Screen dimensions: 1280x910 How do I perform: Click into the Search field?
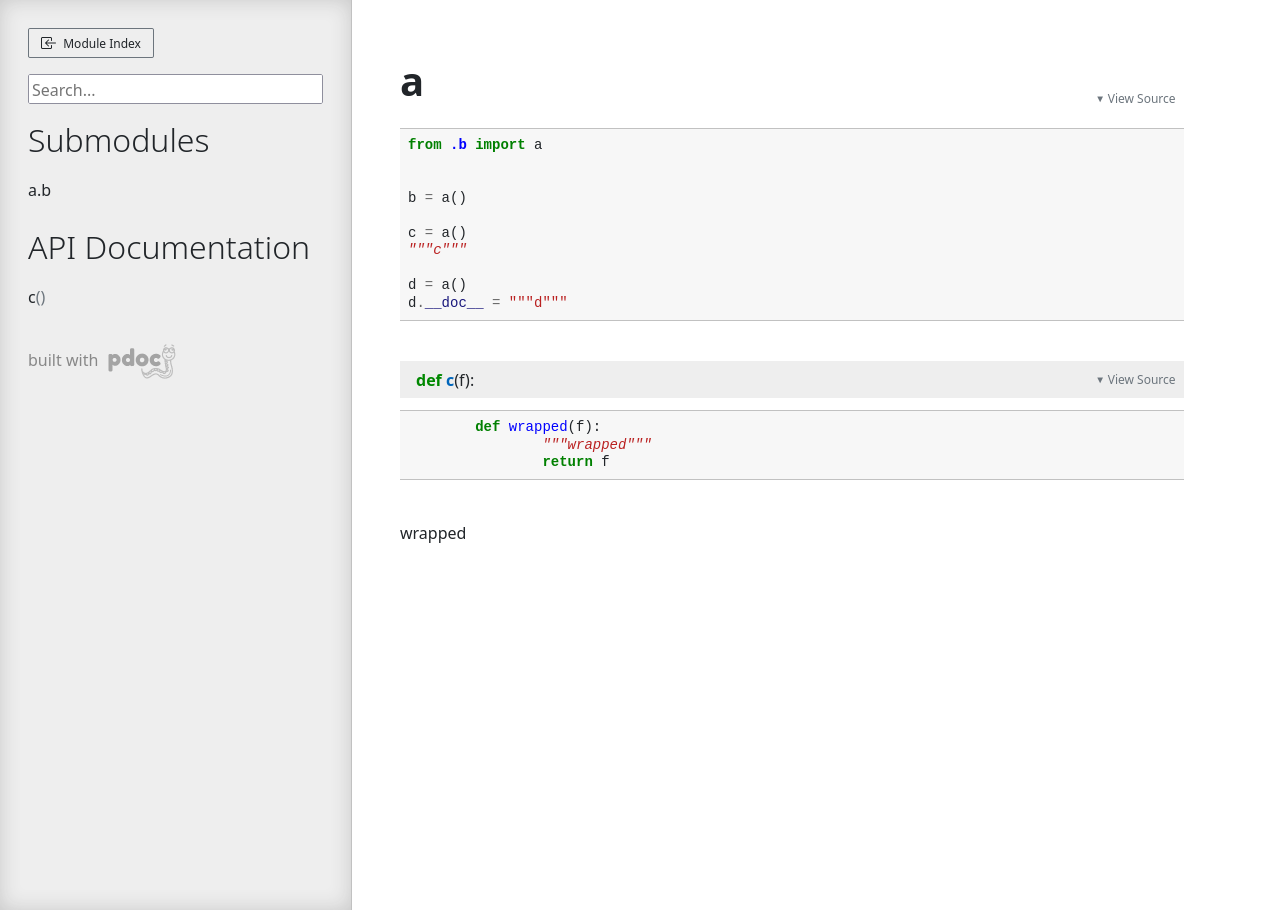click(175, 89)
